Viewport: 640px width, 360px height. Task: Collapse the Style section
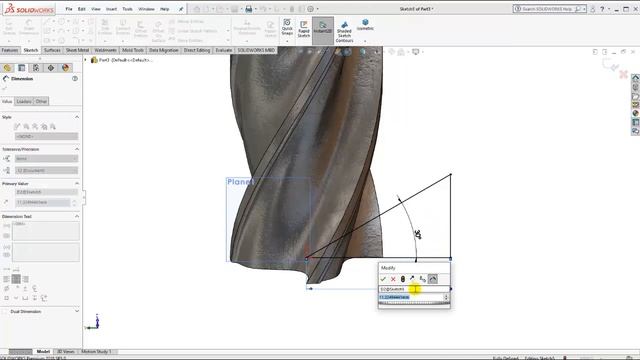[77, 117]
